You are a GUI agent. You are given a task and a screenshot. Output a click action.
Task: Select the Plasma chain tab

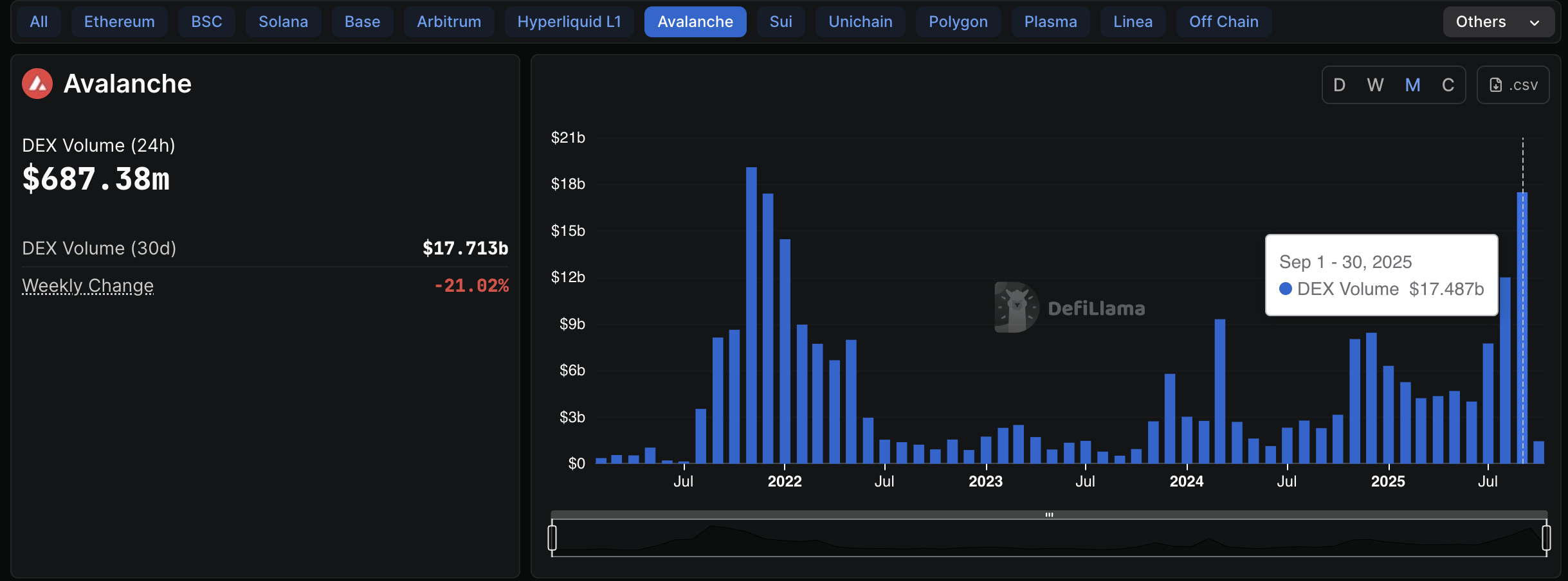coord(1050,21)
